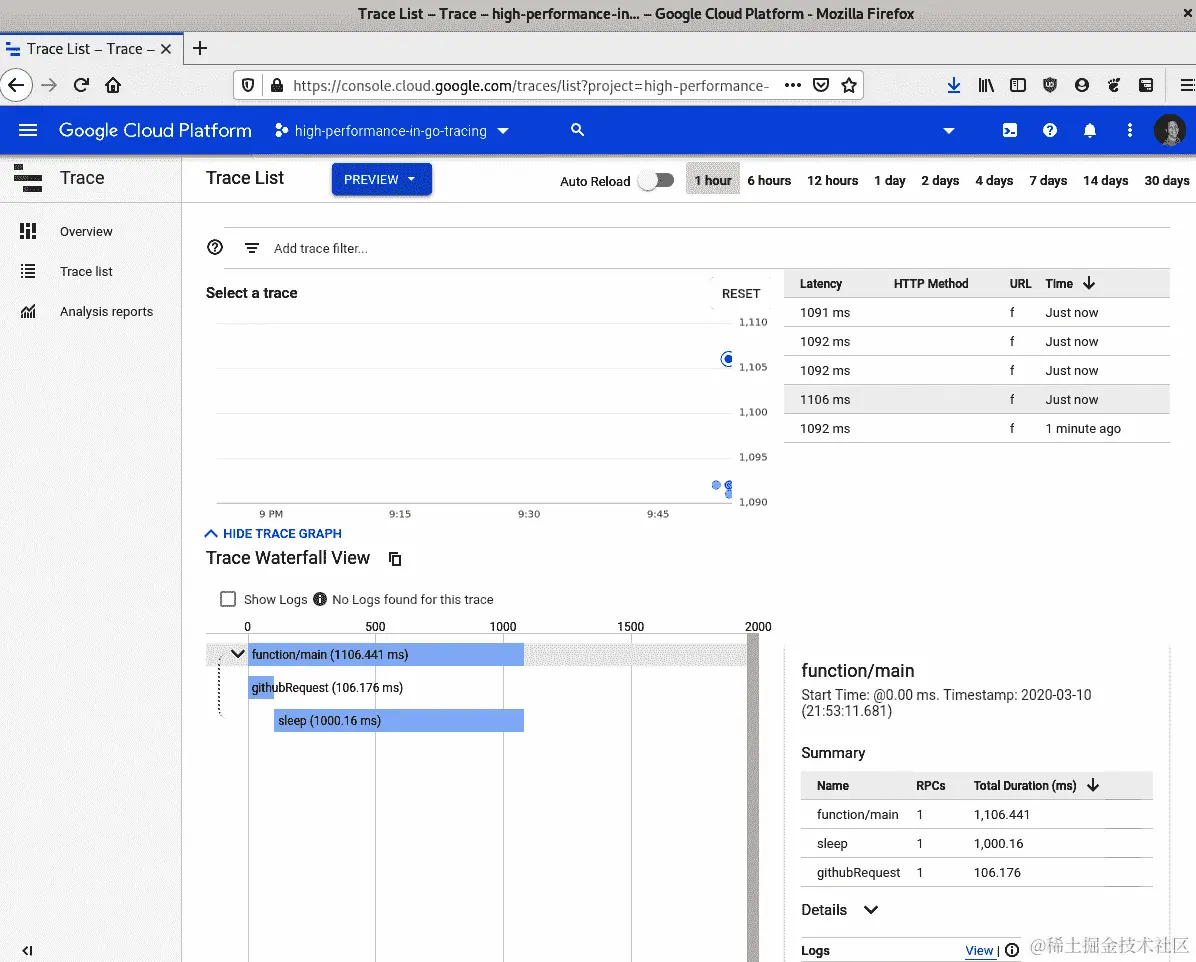The height and width of the screenshot is (962, 1196).
Task: Click the sleep row in Summary table
Action: 976,844
